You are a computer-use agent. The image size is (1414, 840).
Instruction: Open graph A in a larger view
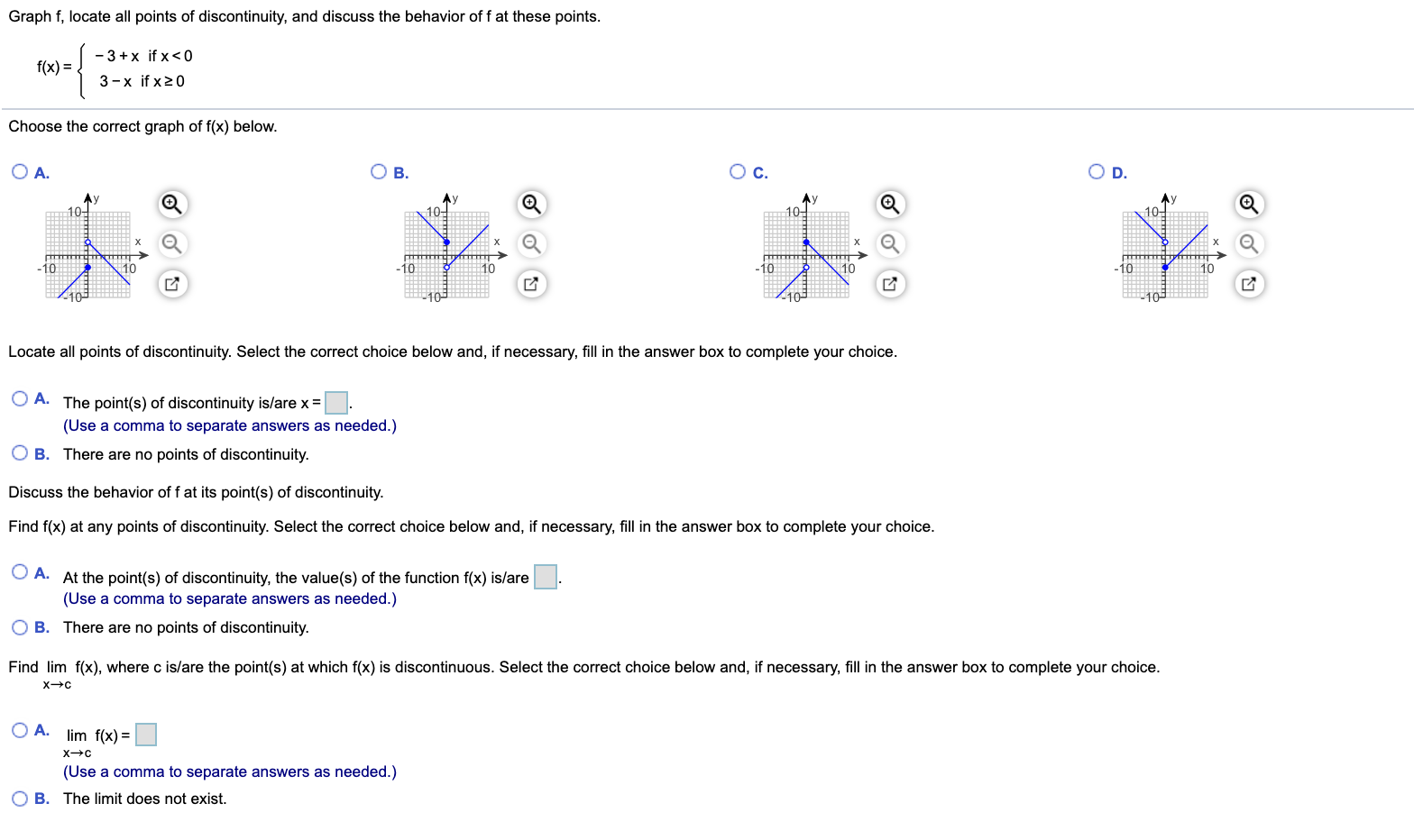[x=171, y=284]
